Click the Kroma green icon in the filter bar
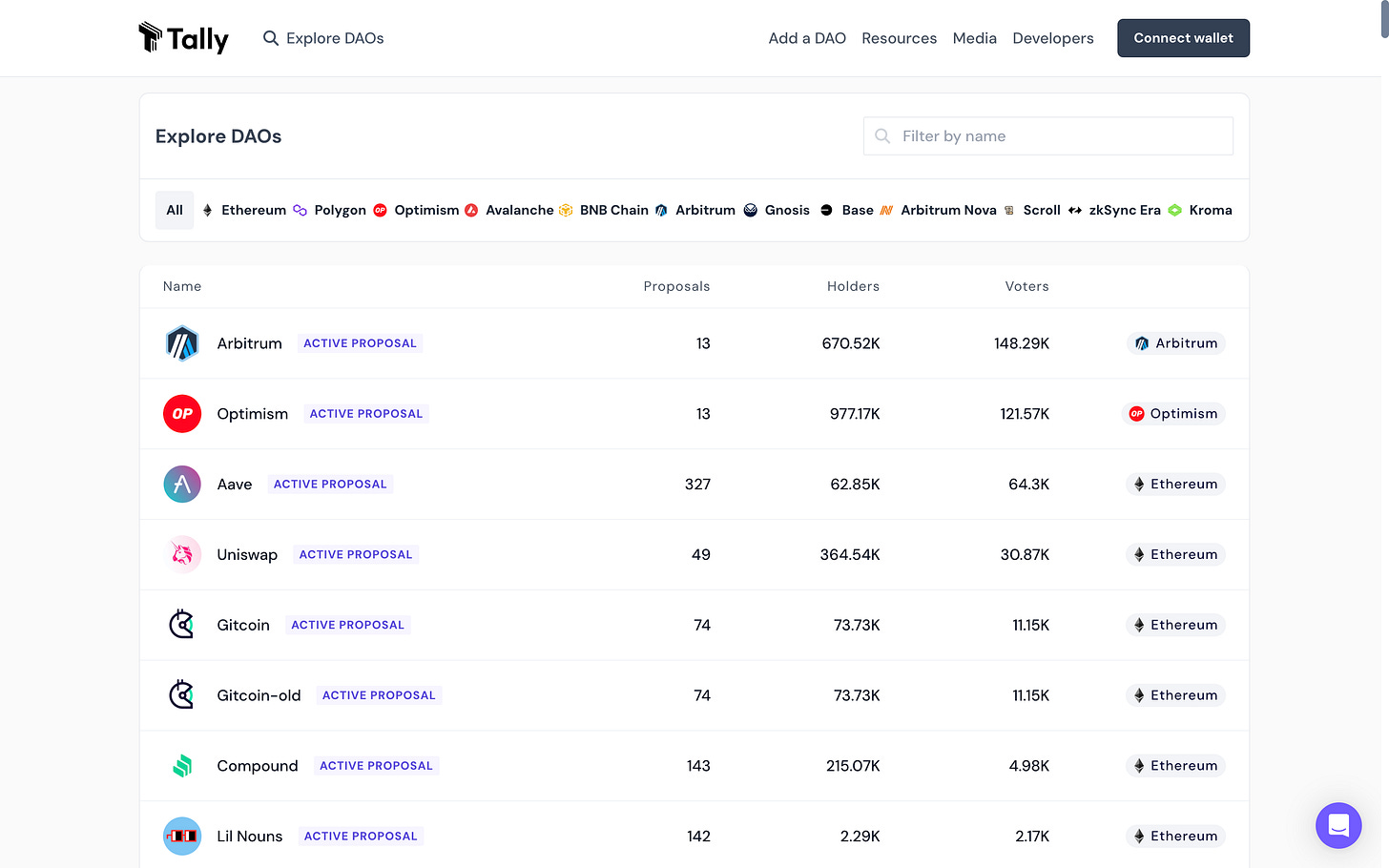 click(x=1175, y=210)
